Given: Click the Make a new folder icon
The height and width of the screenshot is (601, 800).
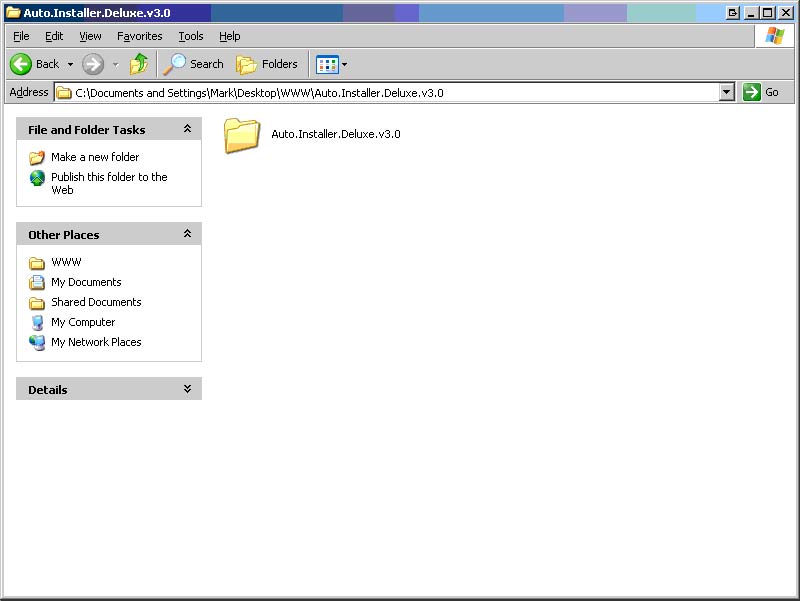Looking at the screenshot, I should pyautogui.click(x=37, y=158).
